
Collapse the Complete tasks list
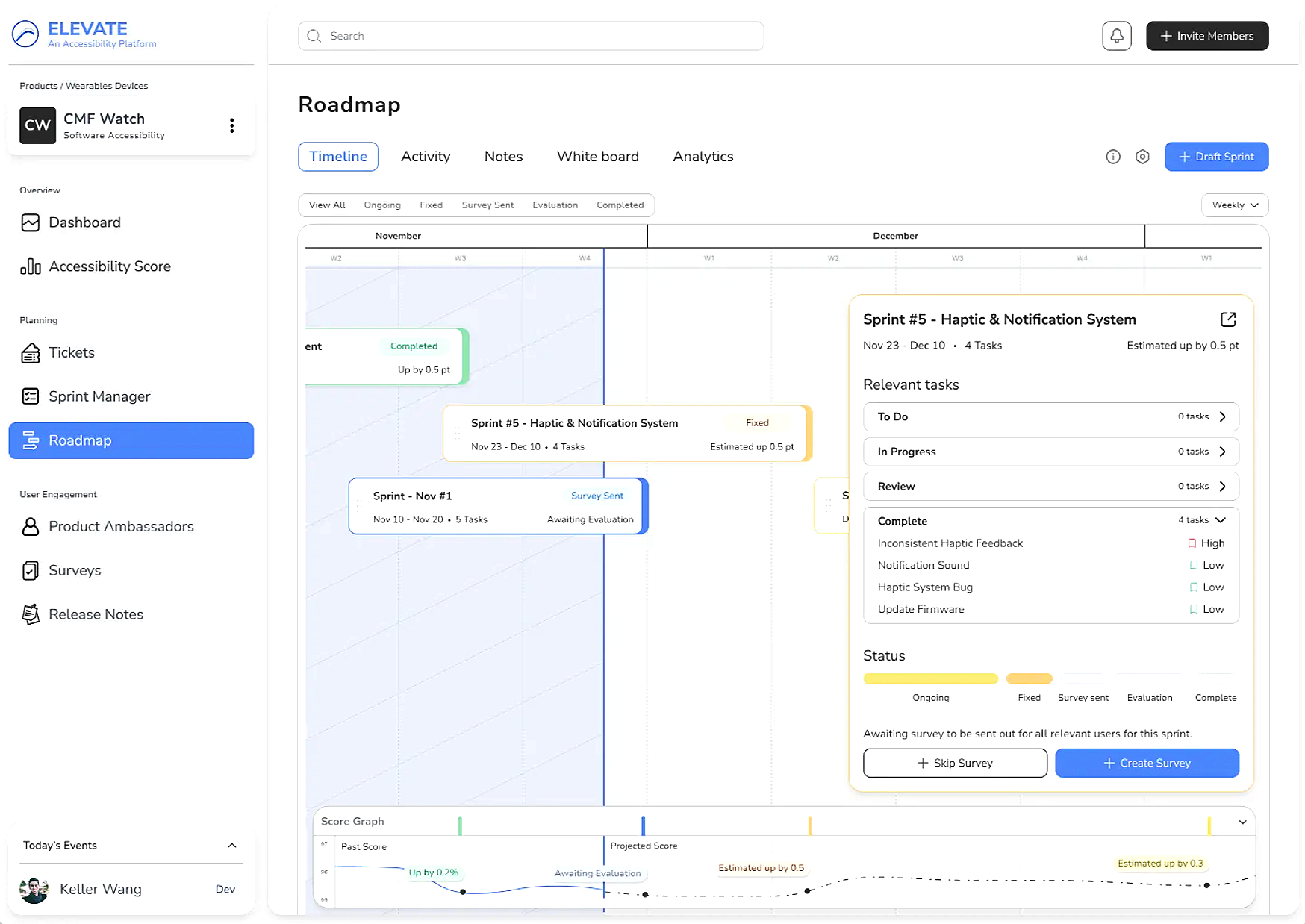click(1220, 520)
